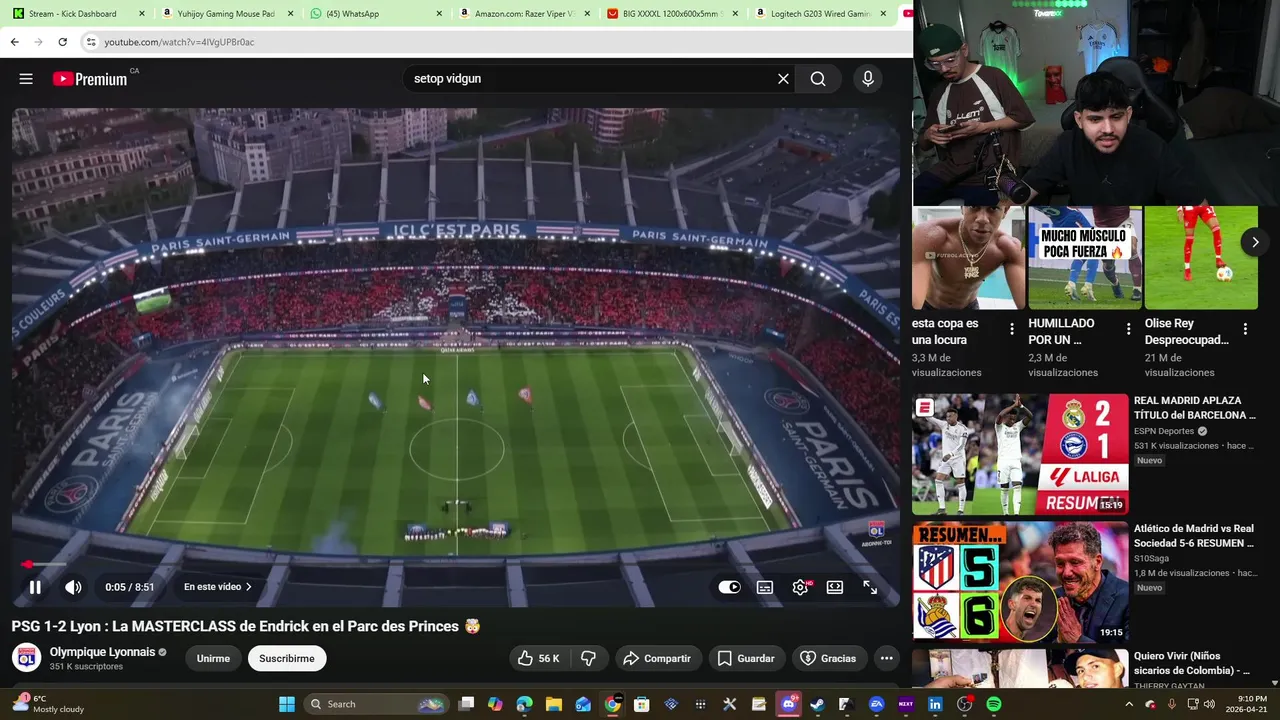The width and height of the screenshot is (1280, 720).
Task: Open more actions menu next to Gracias
Action: pos(886,658)
